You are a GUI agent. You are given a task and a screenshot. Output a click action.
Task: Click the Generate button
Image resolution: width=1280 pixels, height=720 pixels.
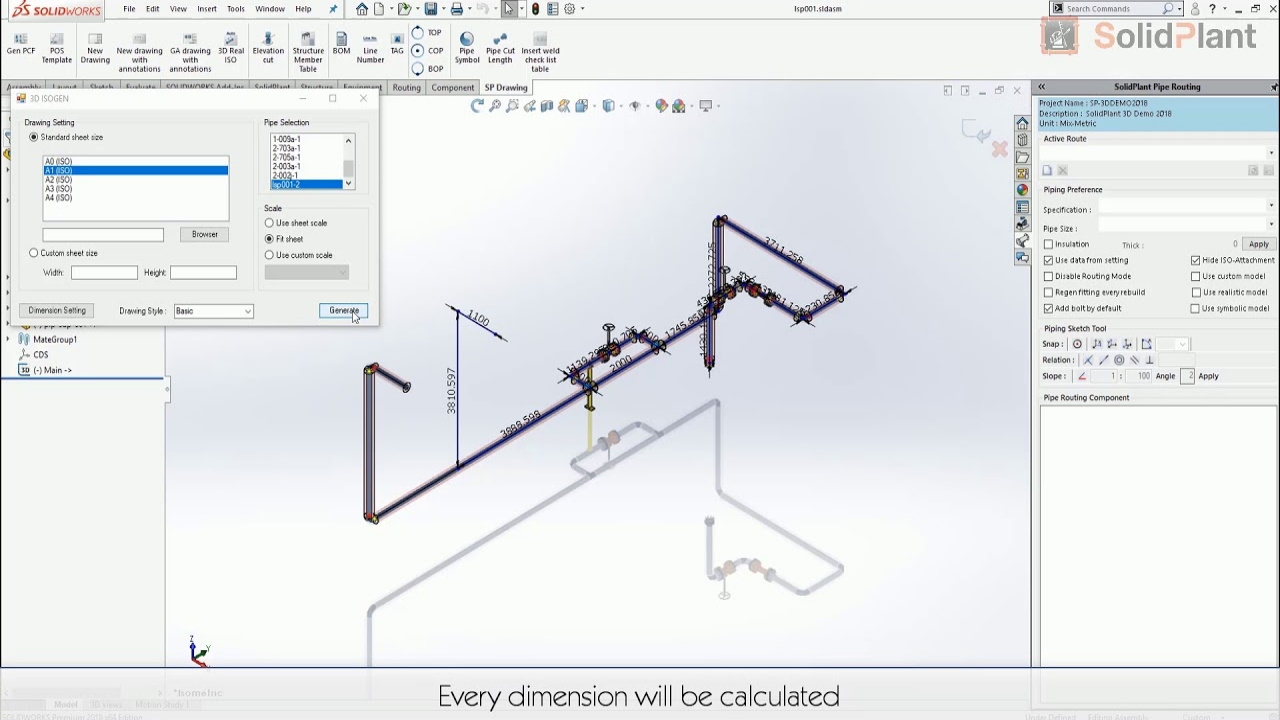tap(343, 311)
